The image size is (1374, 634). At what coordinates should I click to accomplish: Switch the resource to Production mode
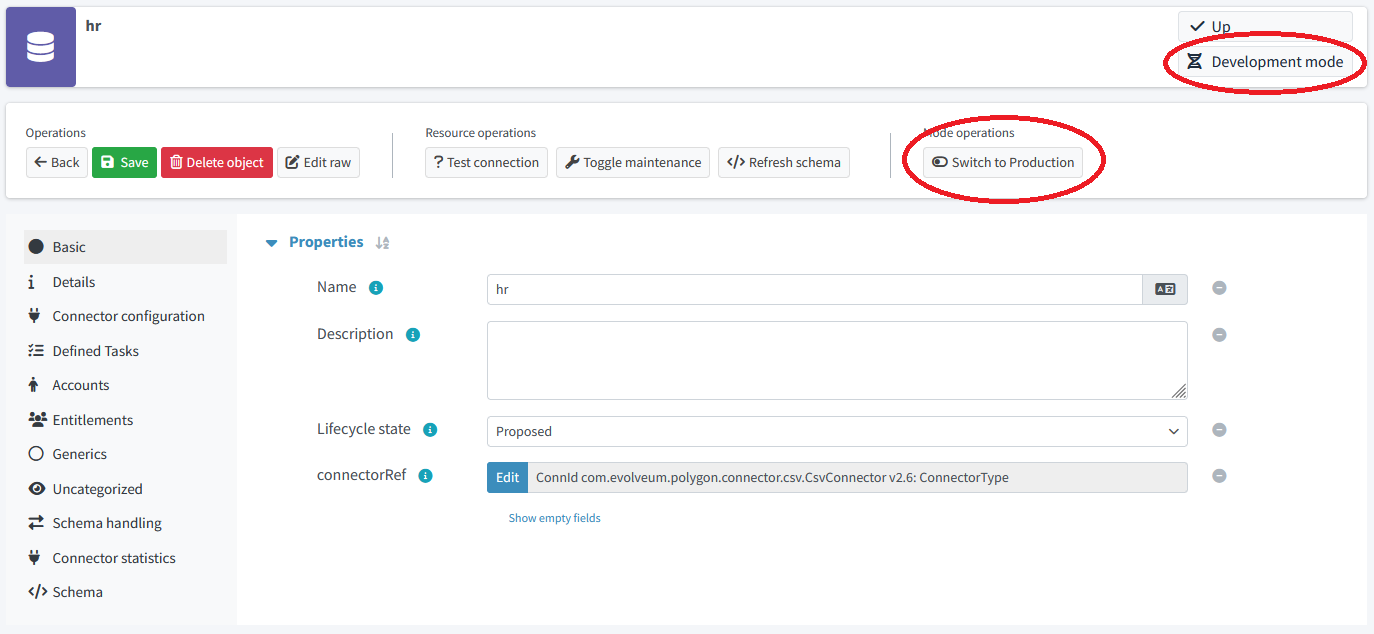(1000, 161)
